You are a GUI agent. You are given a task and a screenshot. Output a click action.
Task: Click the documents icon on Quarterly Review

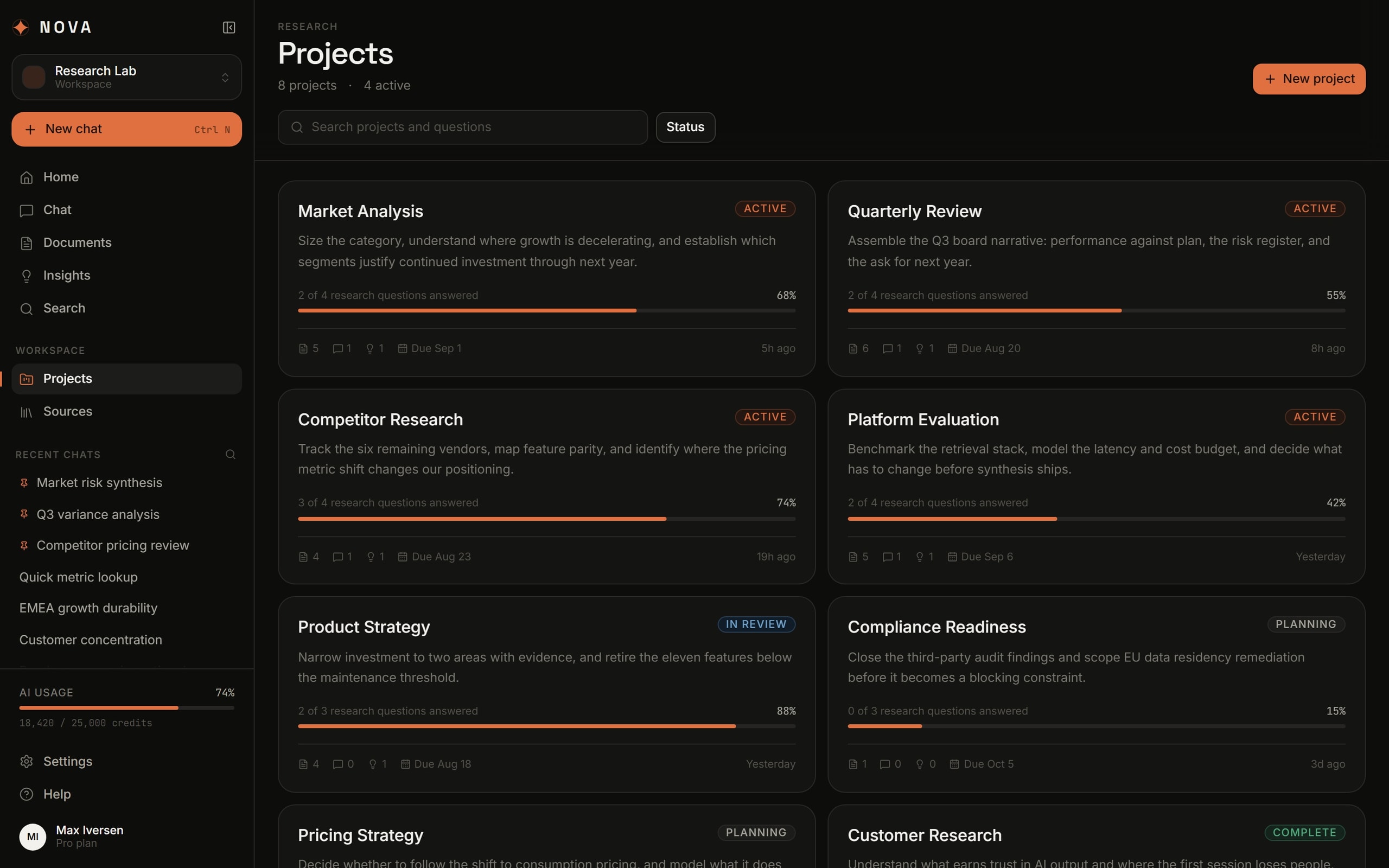click(853, 348)
